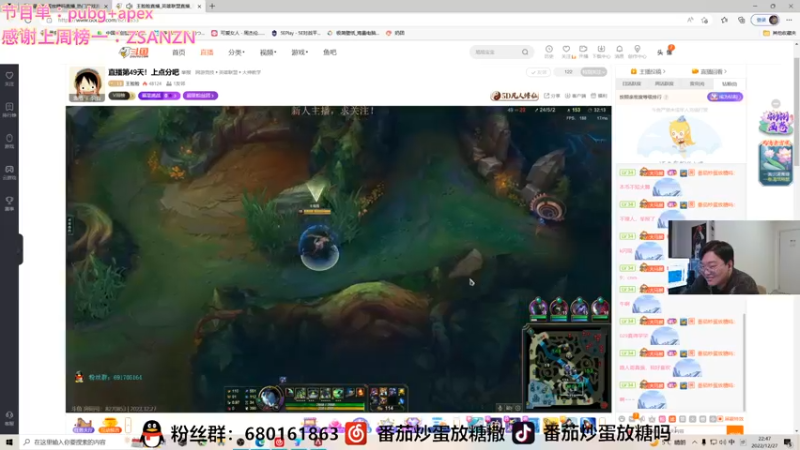800x450 pixels.
Task: Open the first gift icon in the gift bar
Action: [83, 424]
